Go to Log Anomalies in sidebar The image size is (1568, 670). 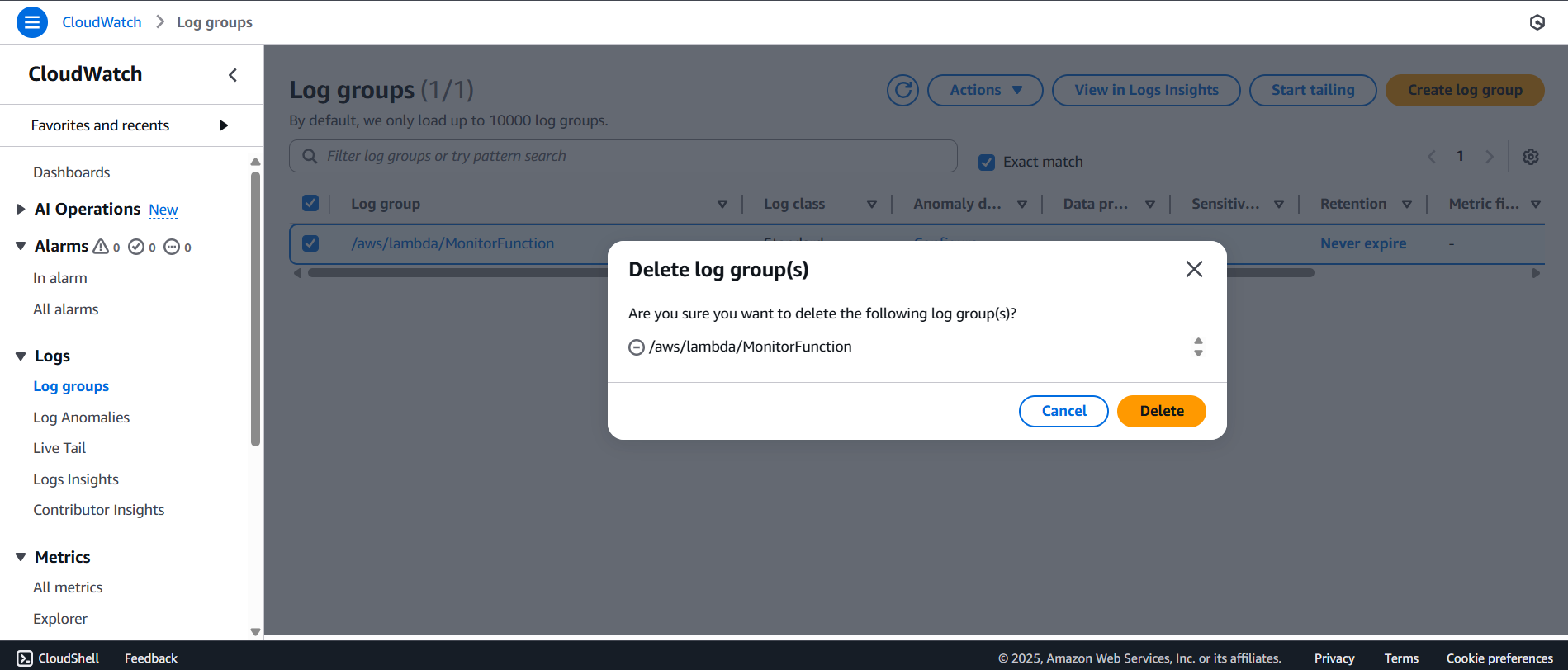tap(81, 418)
